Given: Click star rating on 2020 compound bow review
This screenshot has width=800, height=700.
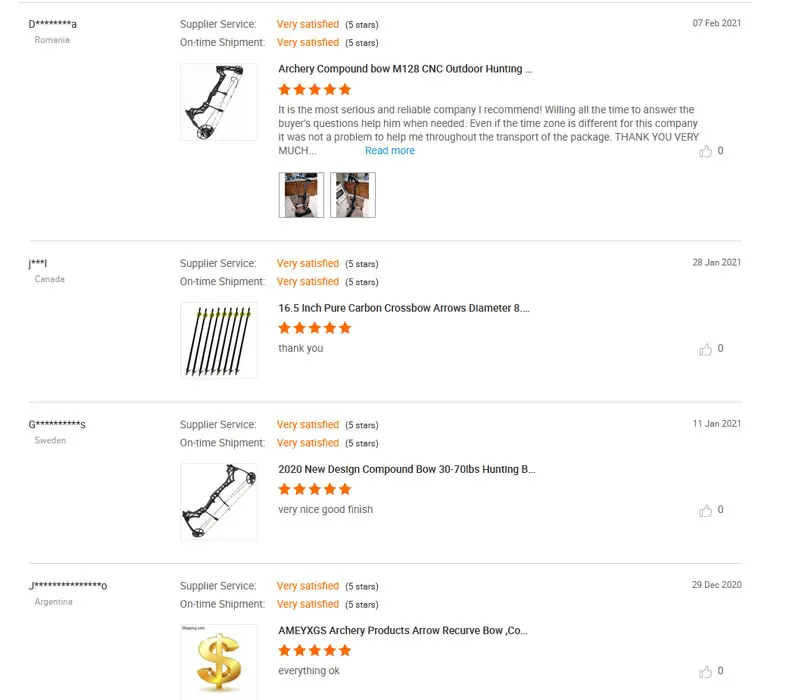Looking at the screenshot, I should coord(315,489).
